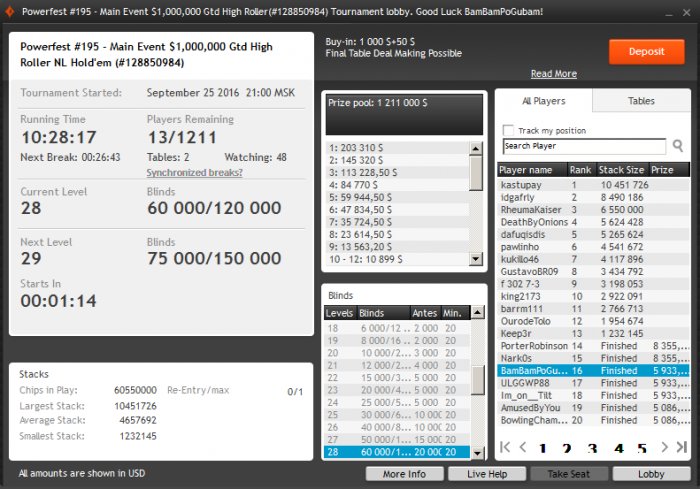Click blinds table scrollbar thumb
700x489 pixels.
(478, 380)
